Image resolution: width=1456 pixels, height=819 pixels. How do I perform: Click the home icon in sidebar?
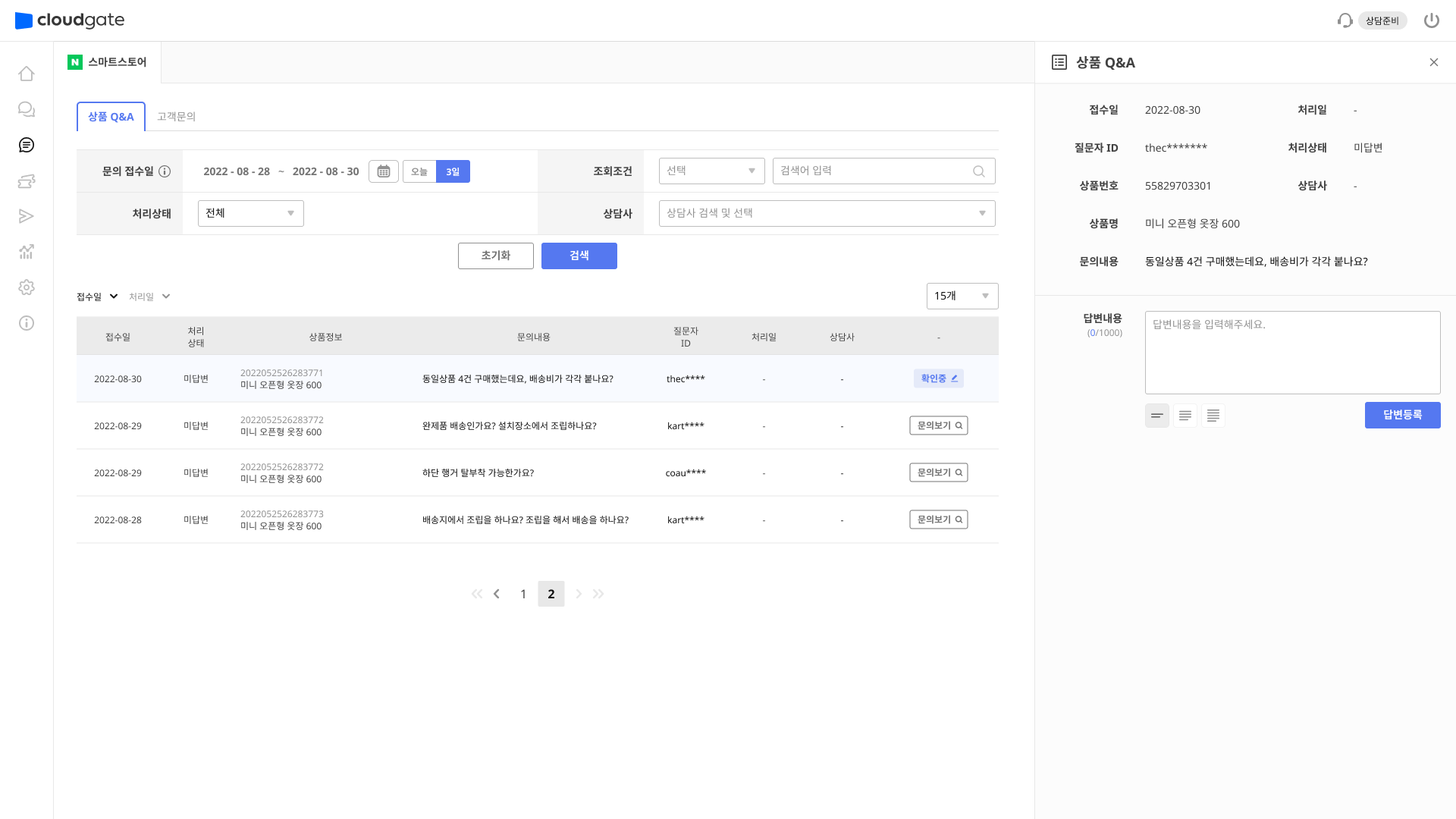pos(27,74)
